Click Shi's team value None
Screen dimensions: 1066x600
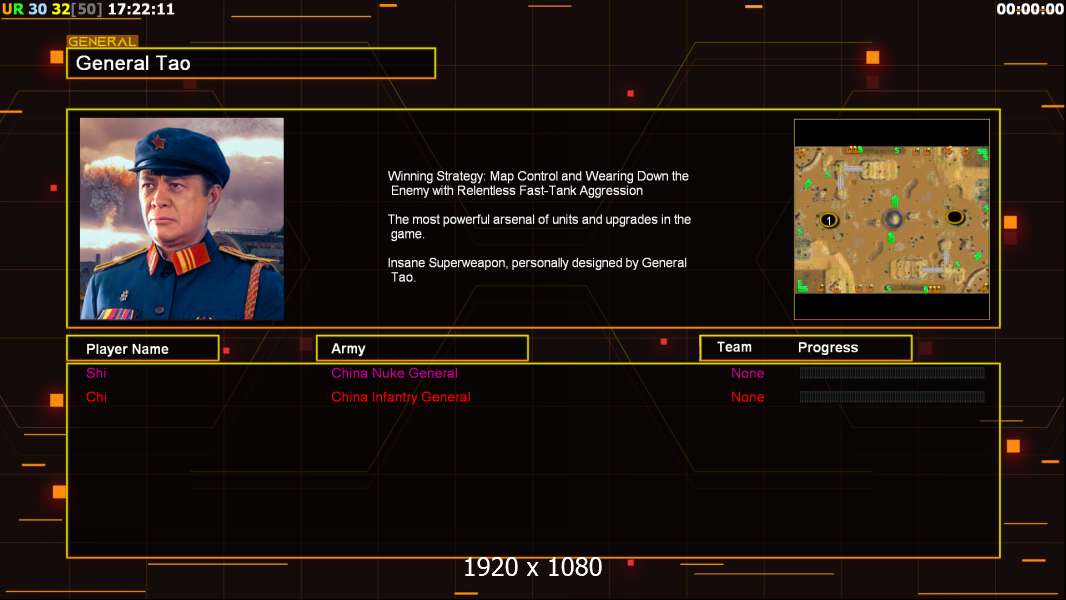pyautogui.click(x=747, y=373)
